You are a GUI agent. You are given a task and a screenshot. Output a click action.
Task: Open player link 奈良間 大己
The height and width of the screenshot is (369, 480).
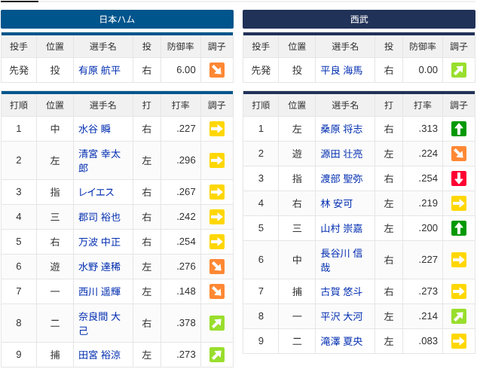point(99,323)
